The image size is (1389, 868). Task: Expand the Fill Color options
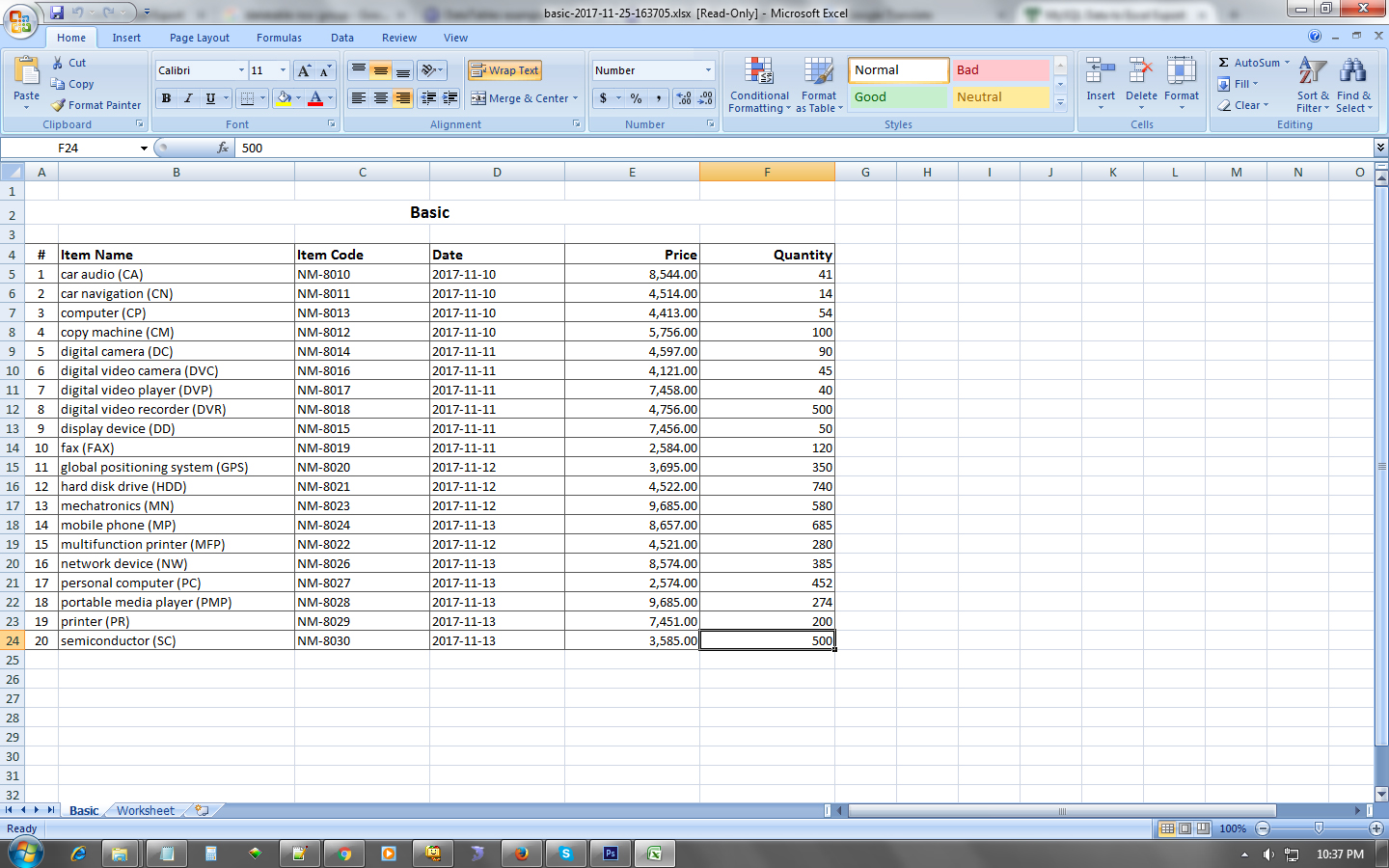point(299,99)
